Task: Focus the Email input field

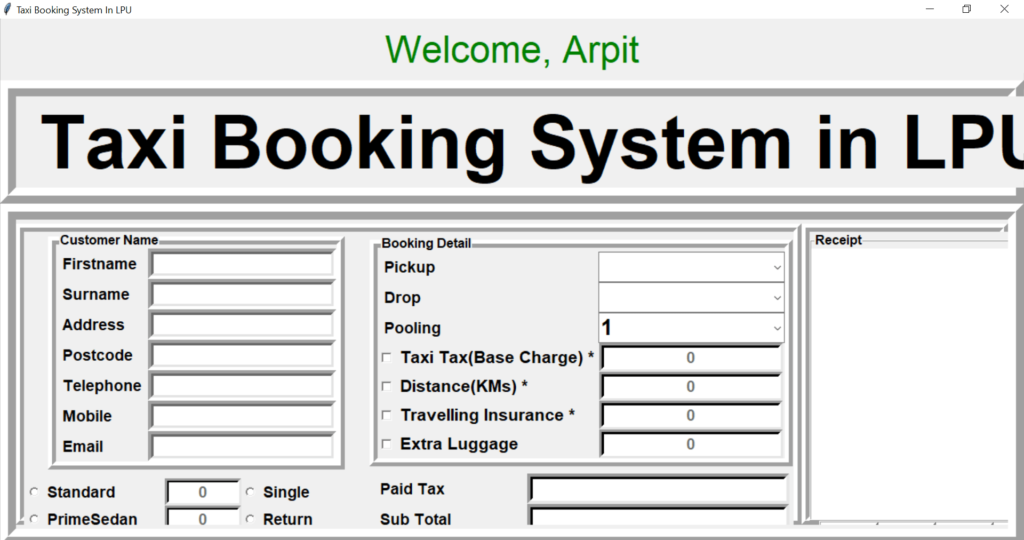Action: click(x=242, y=447)
